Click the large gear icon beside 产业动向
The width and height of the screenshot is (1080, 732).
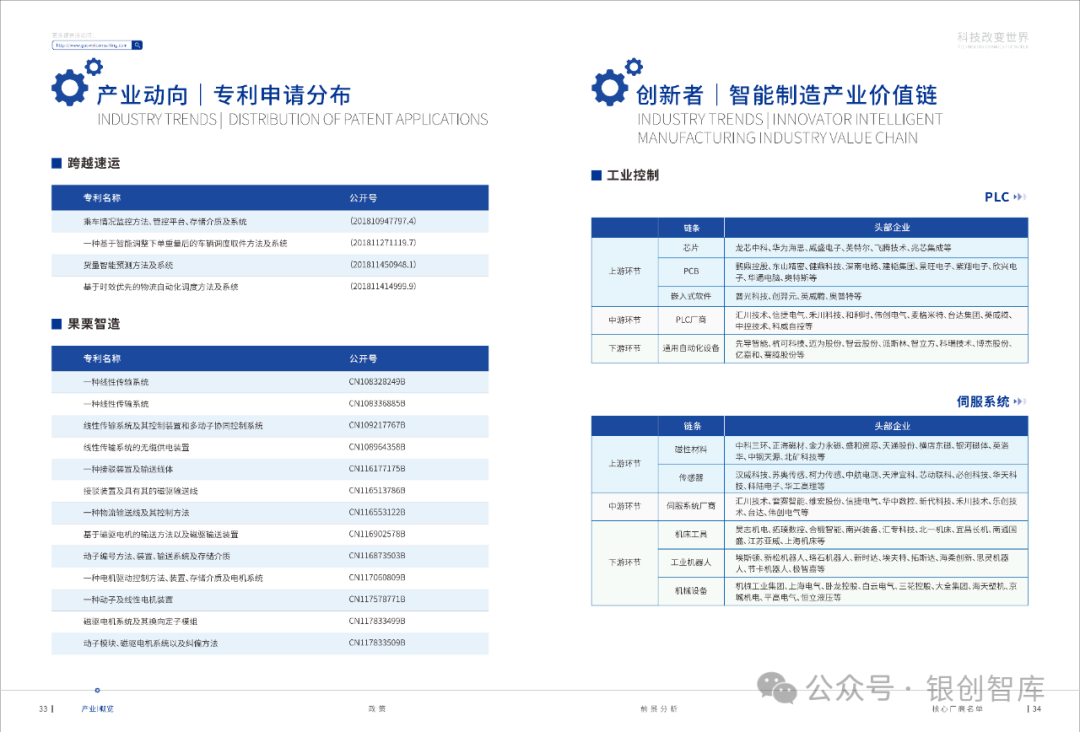pos(69,87)
